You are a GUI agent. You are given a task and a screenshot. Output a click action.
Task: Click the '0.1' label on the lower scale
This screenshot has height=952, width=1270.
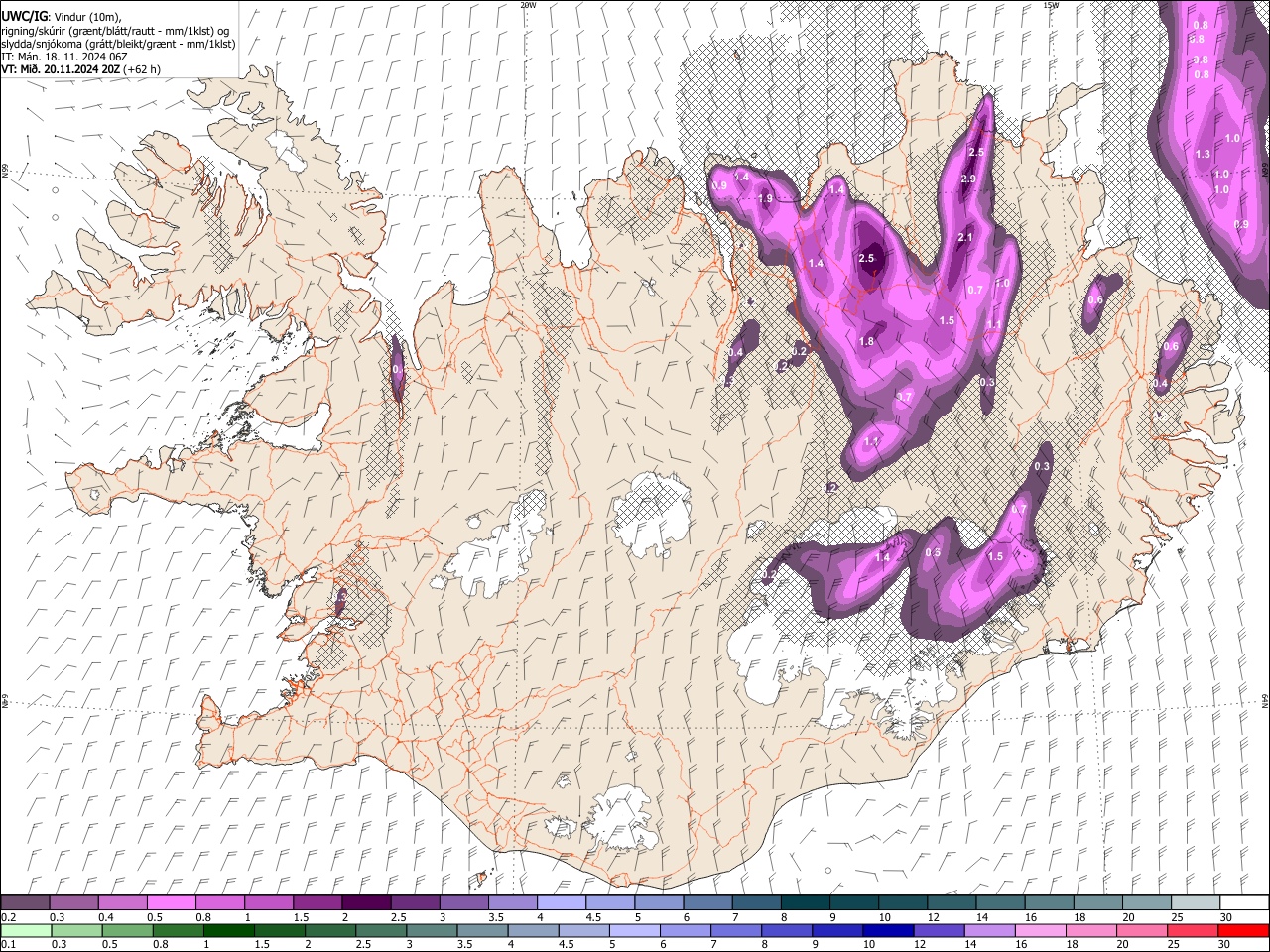point(8,945)
